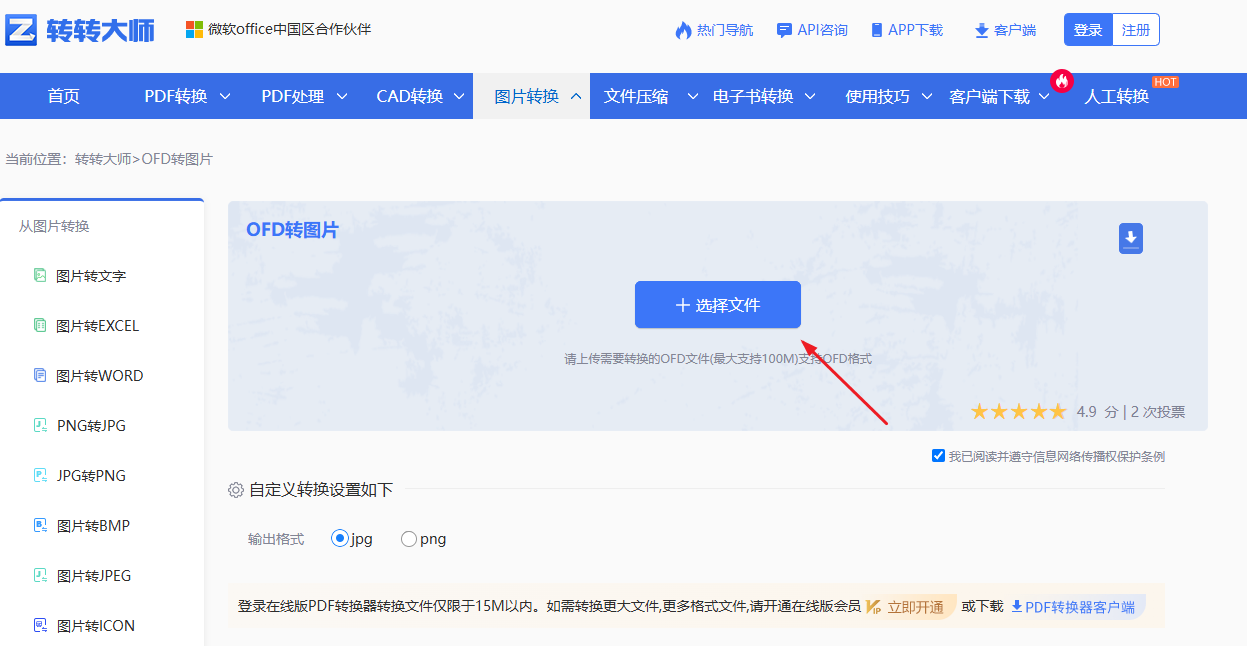Viewport: 1247px width, 646px height.
Task: Click the download icon in the OFD banner
Action: pyautogui.click(x=1130, y=238)
